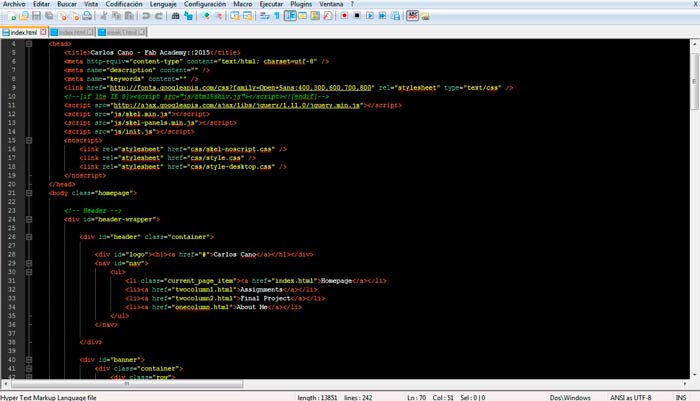Click the Save All toolbar icon
Screen dimensions: 700x401
(x=49, y=17)
